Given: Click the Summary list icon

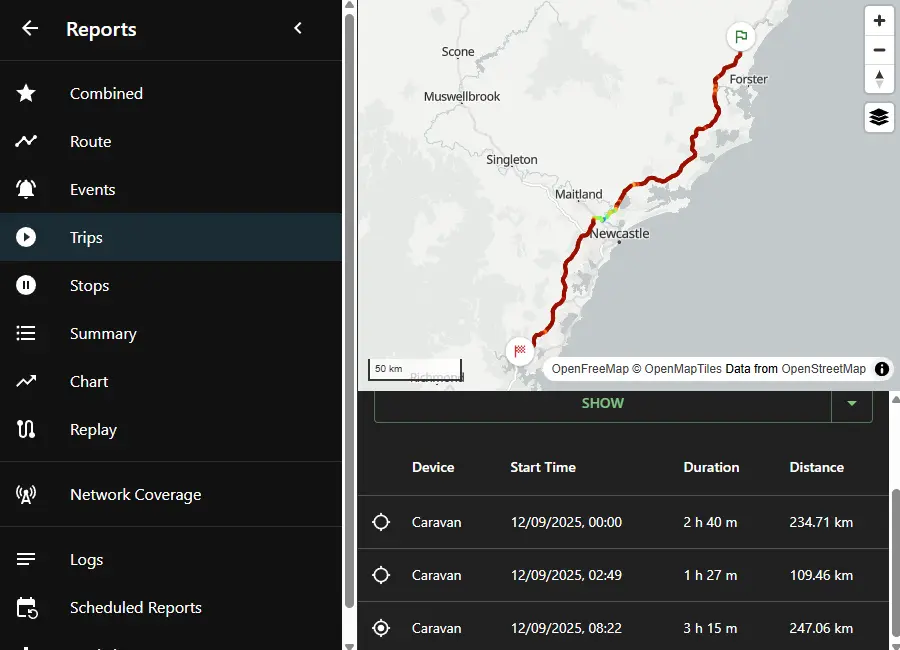Looking at the screenshot, I should click(x=26, y=334).
